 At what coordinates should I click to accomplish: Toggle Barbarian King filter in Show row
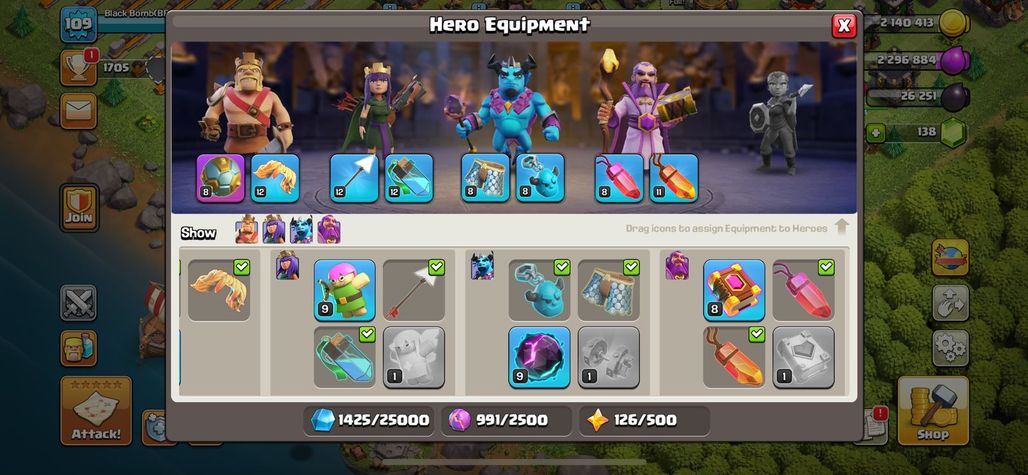pyautogui.click(x=247, y=229)
